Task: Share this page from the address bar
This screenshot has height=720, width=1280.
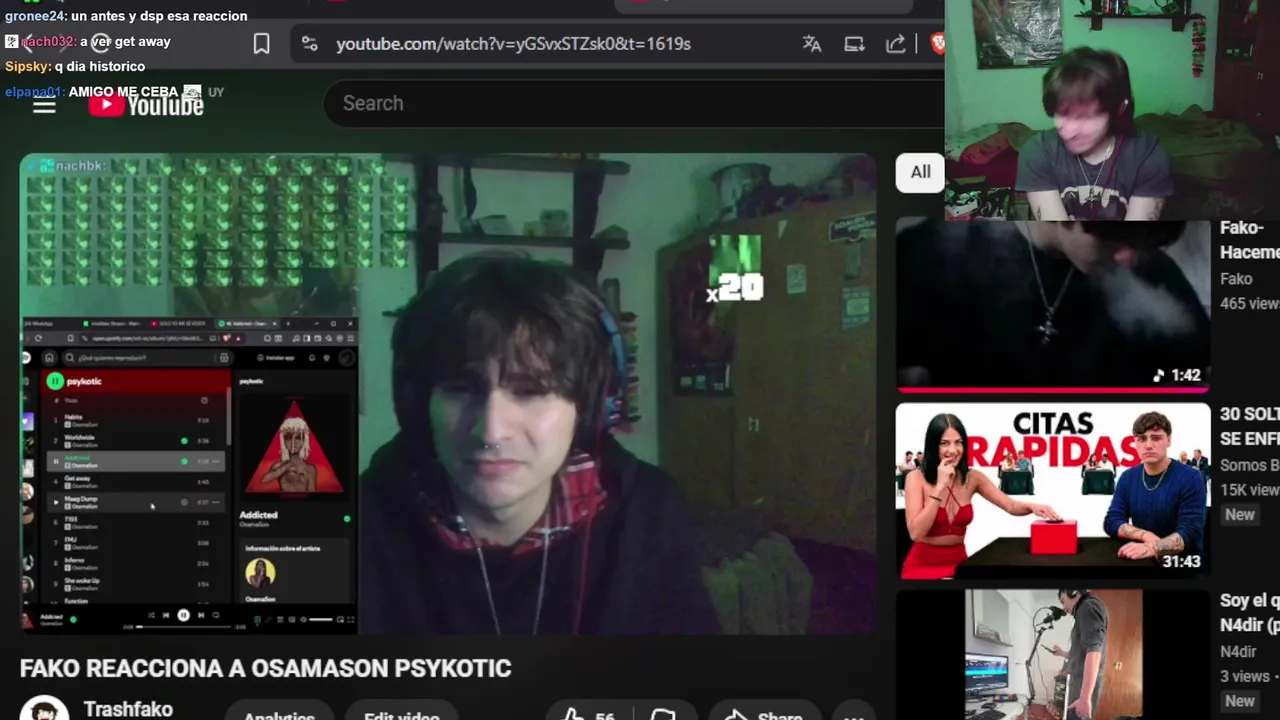Action: click(896, 44)
